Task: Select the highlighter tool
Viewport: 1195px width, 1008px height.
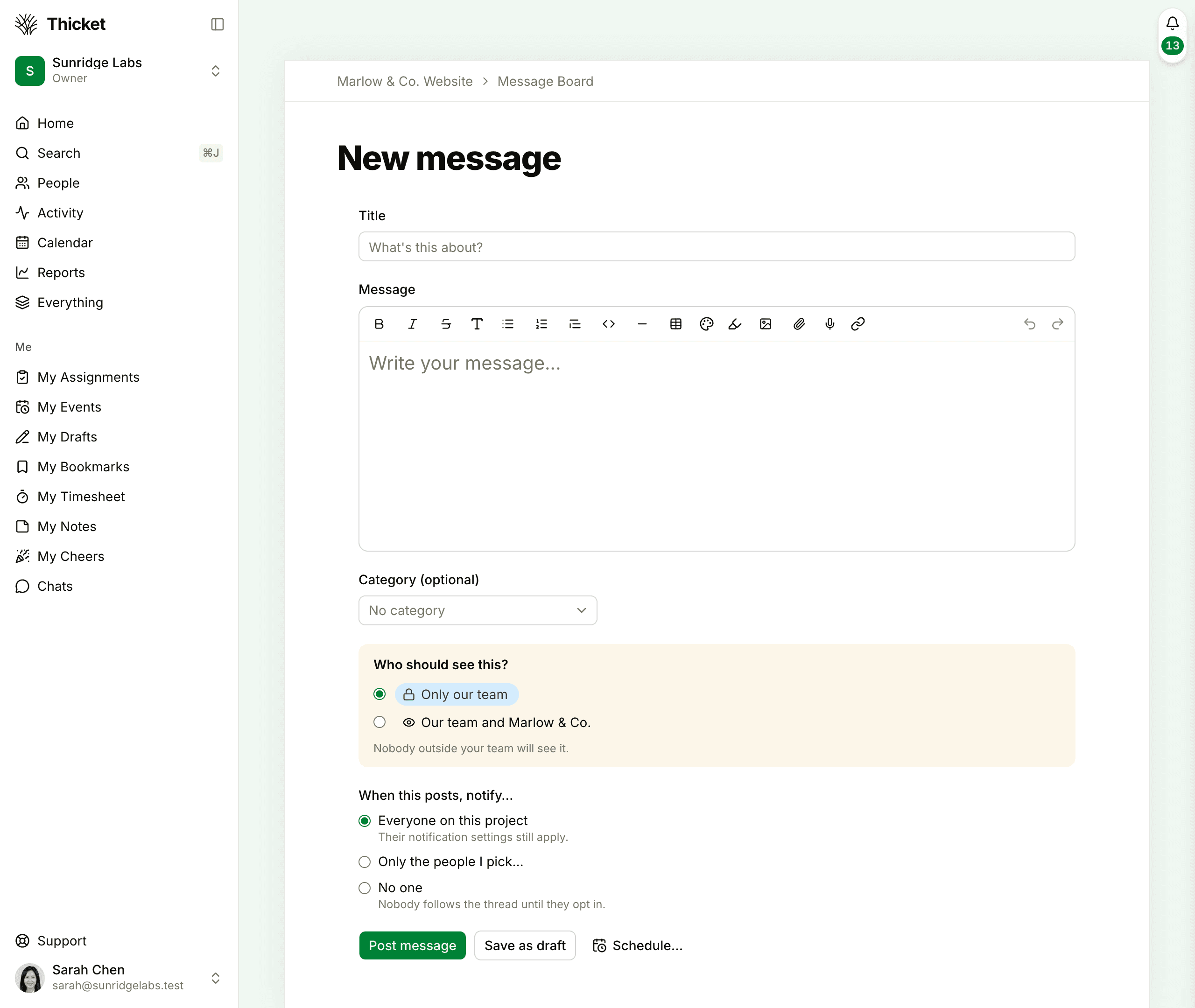Action: click(x=734, y=324)
